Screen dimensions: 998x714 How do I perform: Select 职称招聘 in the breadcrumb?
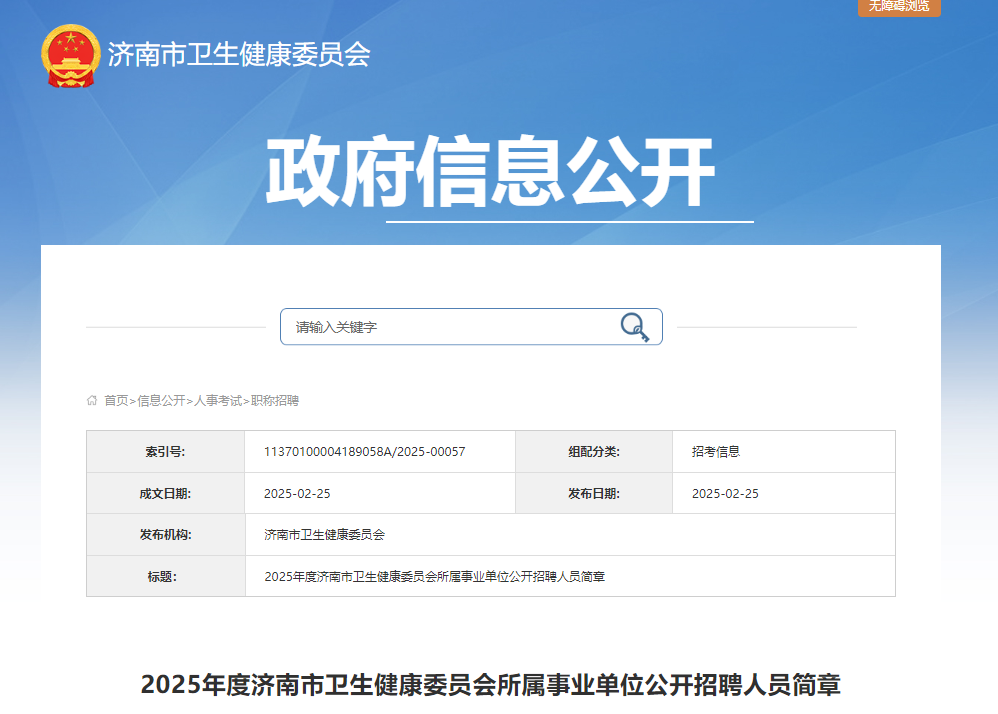tap(275, 401)
